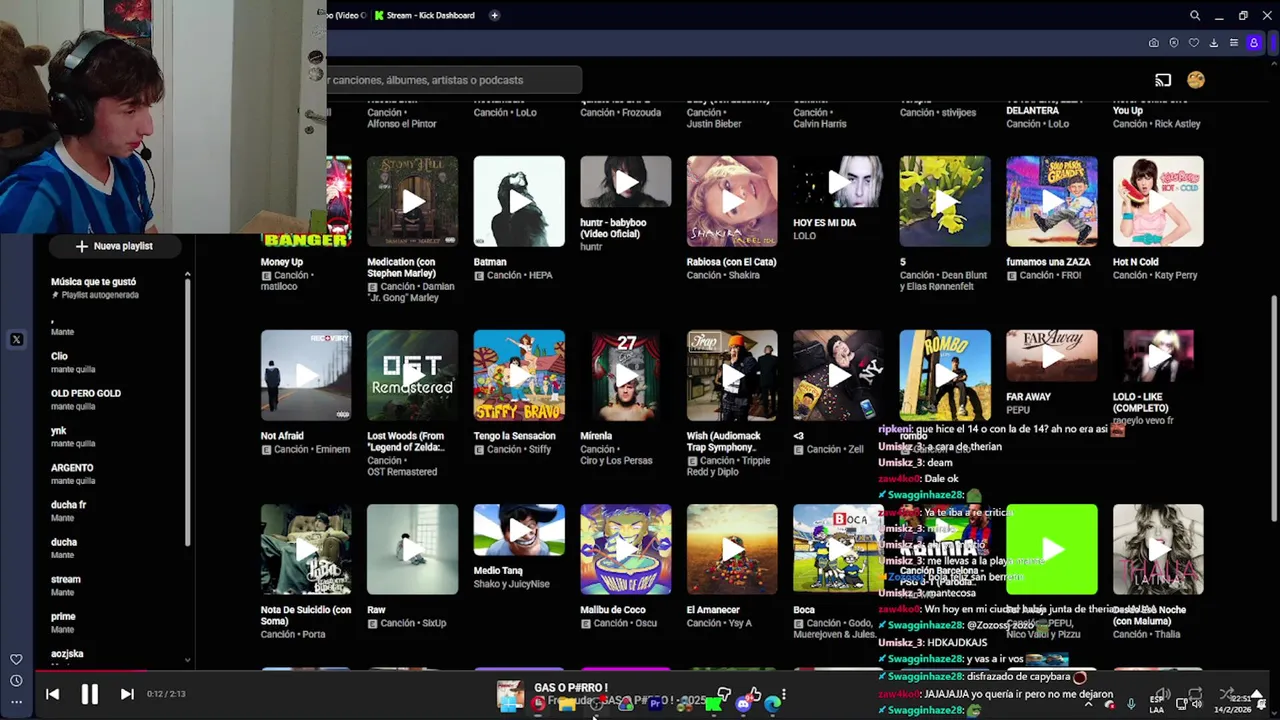
Task: Toggle shuffle in the player bar
Action: point(1226,694)
